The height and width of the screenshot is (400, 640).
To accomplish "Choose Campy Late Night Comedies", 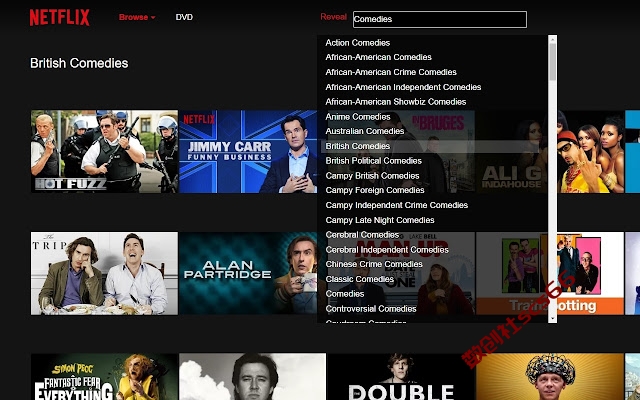I will 380,220.
